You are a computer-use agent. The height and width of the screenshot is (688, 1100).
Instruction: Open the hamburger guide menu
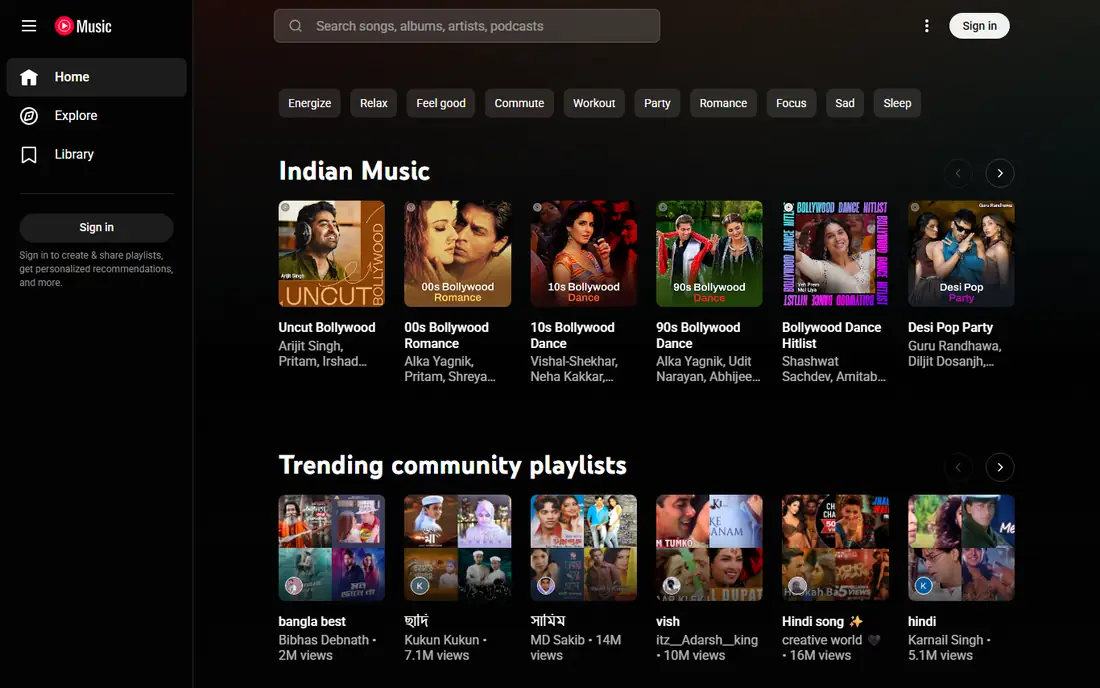(x=29, y=26)
